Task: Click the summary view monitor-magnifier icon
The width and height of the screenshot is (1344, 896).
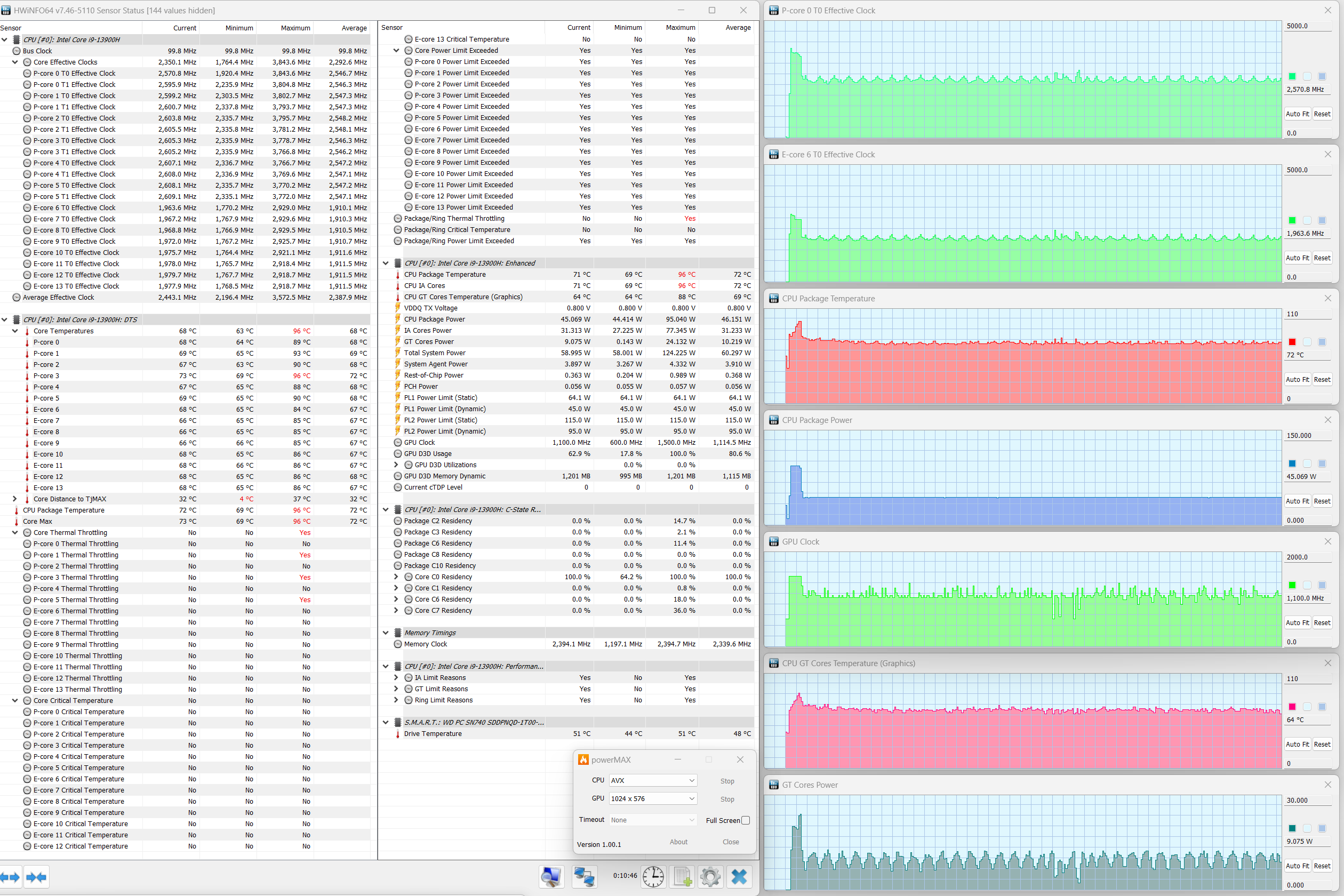Action: (551, 876)
